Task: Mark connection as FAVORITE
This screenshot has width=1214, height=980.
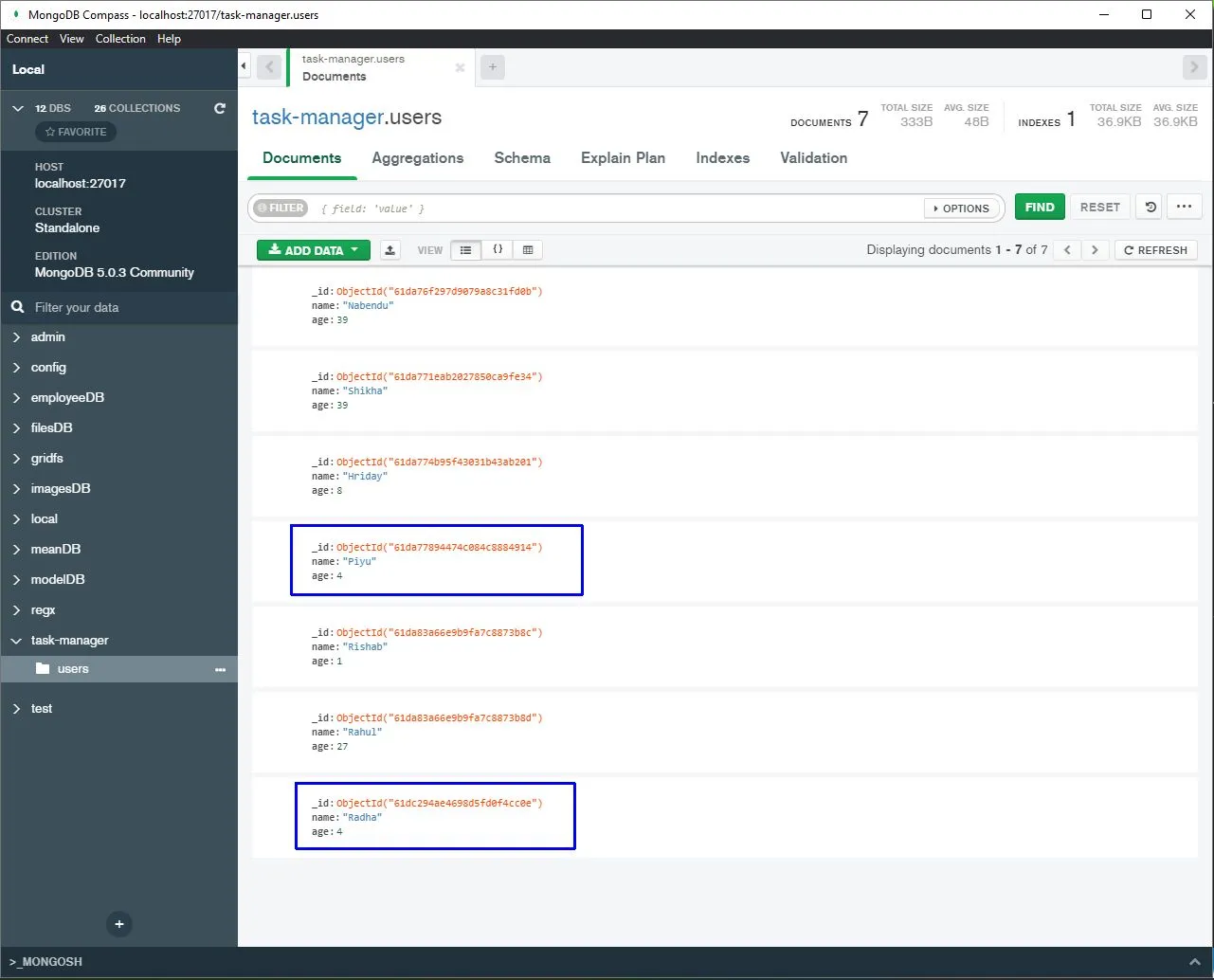Action: (x=76, y=132)
